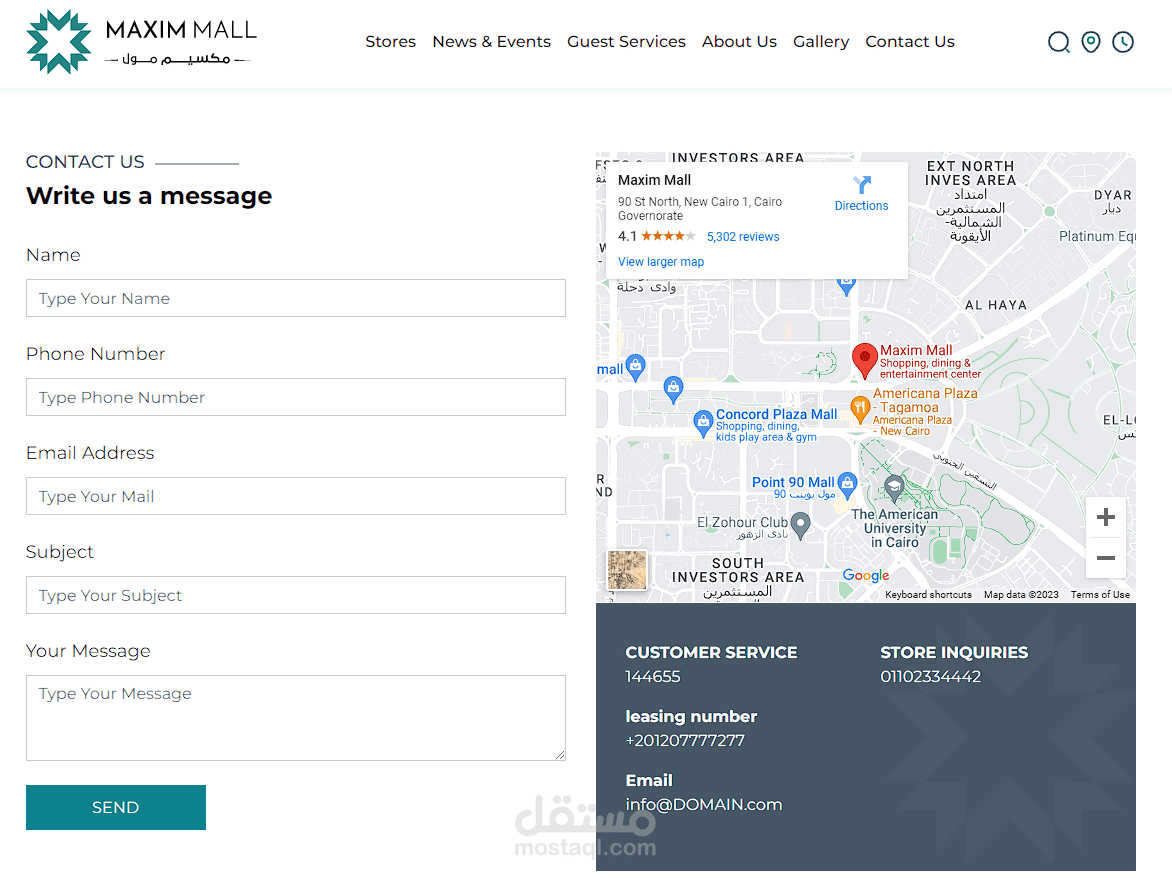Screen dimensions: 1172x878
Task: Click the Concord Plaza Mall shopping pin
Action: [703, 423]
